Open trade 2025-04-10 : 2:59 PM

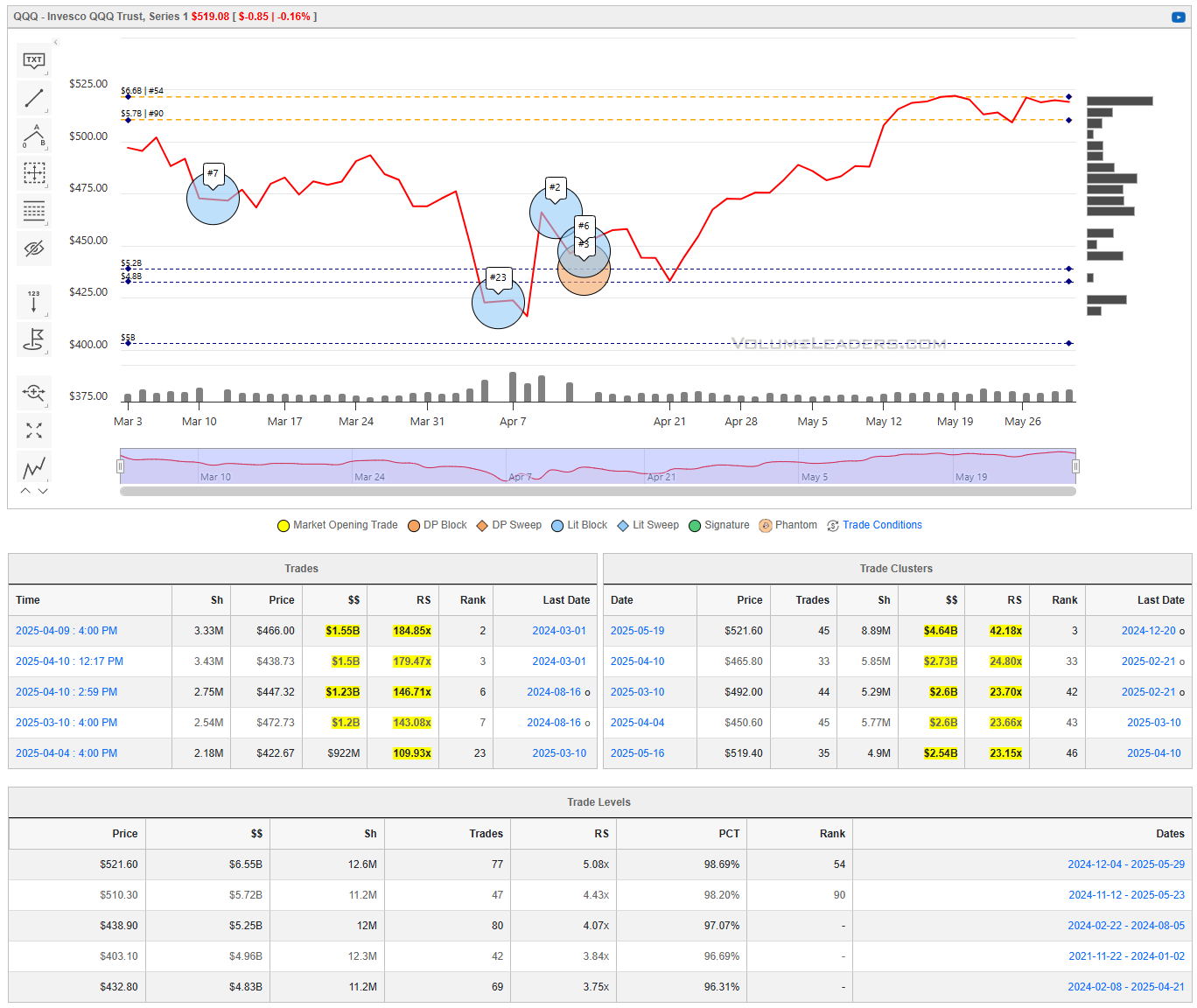(66, 692)
